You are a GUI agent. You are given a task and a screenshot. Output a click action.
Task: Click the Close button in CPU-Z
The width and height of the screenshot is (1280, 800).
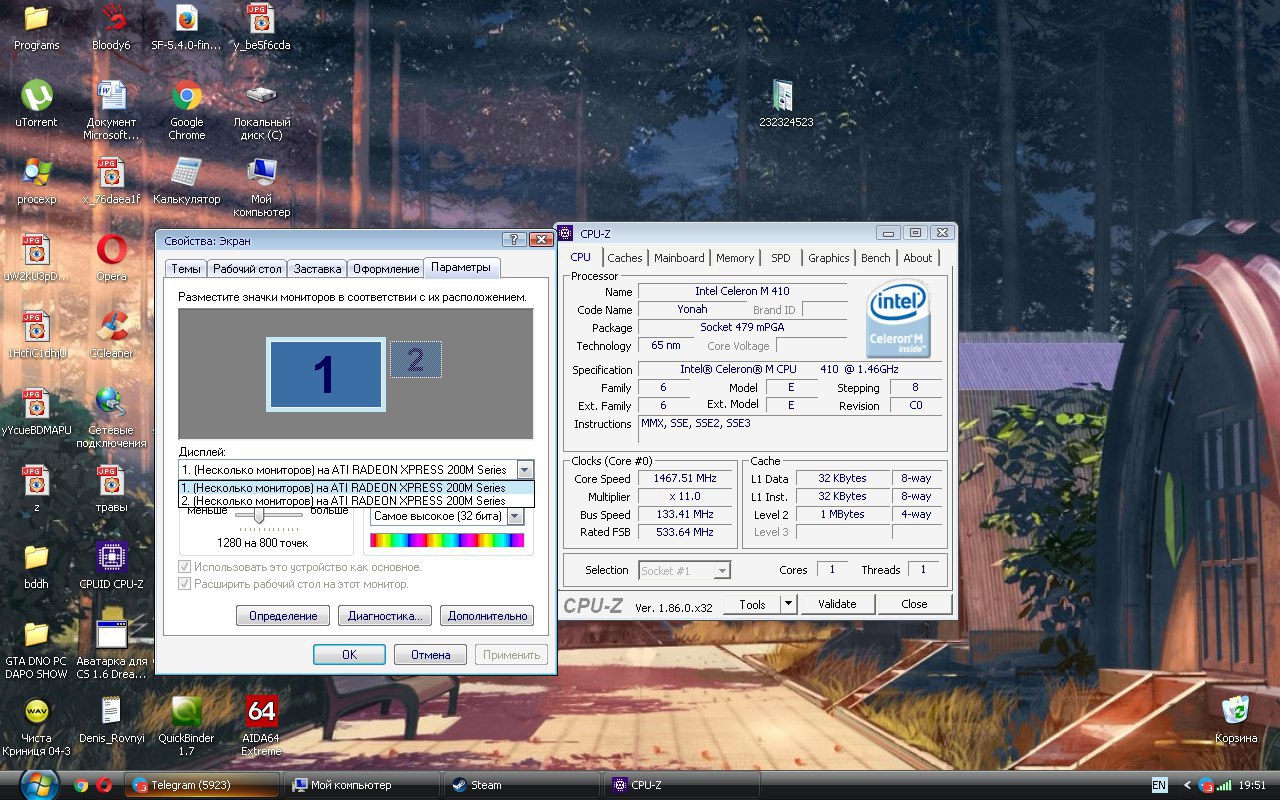pyautogui.click(x=914, y=604)
